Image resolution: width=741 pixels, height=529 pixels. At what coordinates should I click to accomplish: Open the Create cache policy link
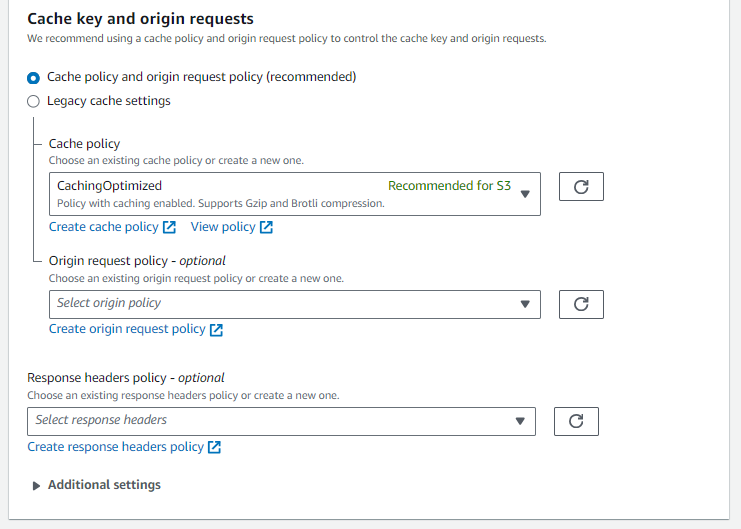tap(103, 227)
